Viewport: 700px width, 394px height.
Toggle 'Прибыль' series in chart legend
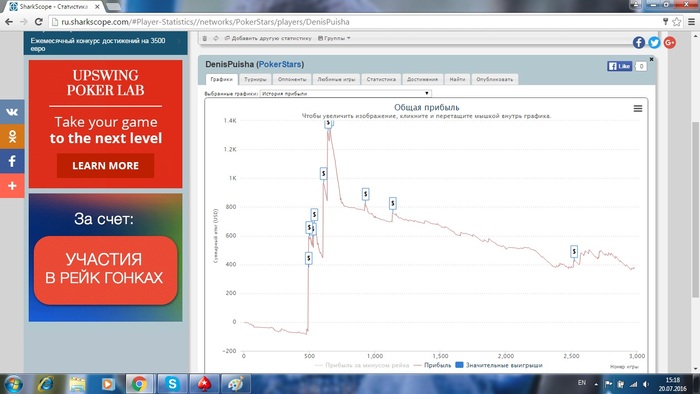point(432,365)
